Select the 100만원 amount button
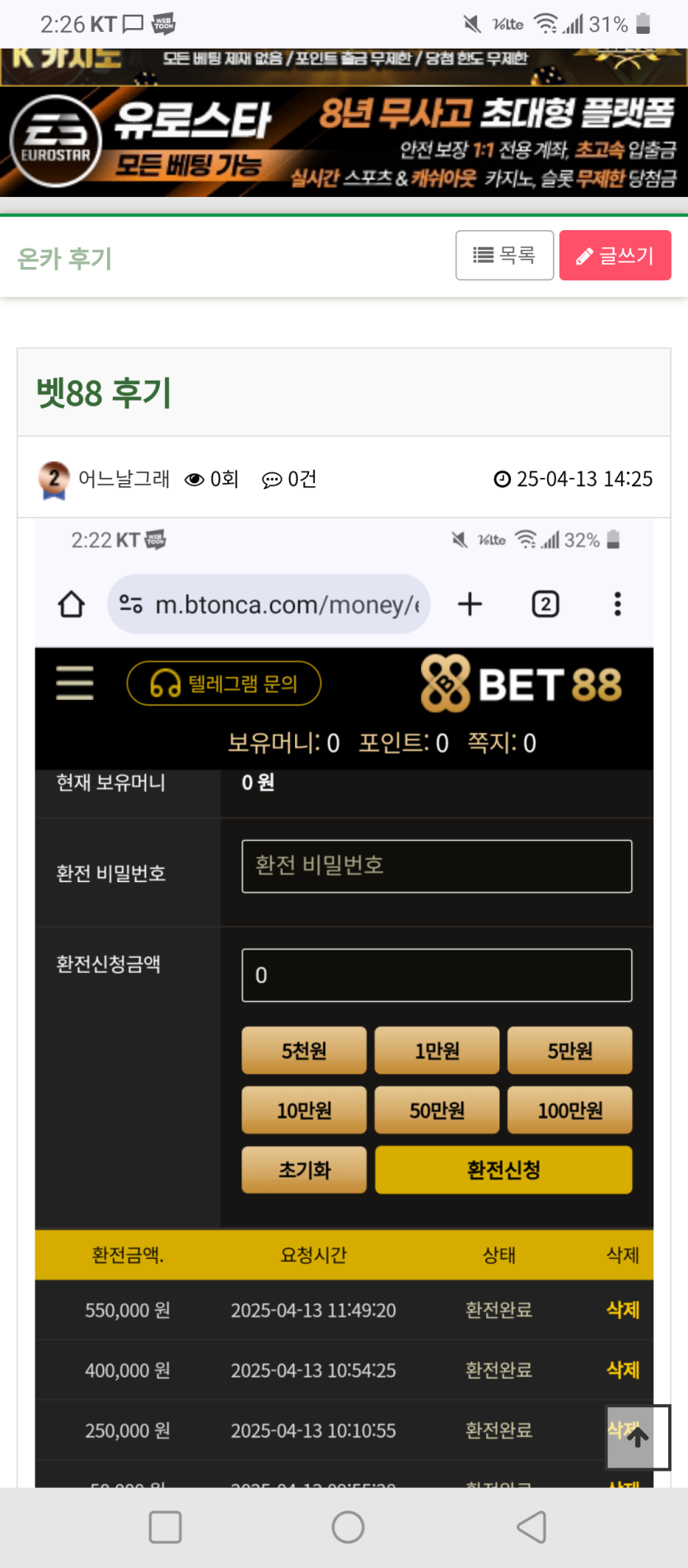688x1568 pixels. [x=569, y=1110]
